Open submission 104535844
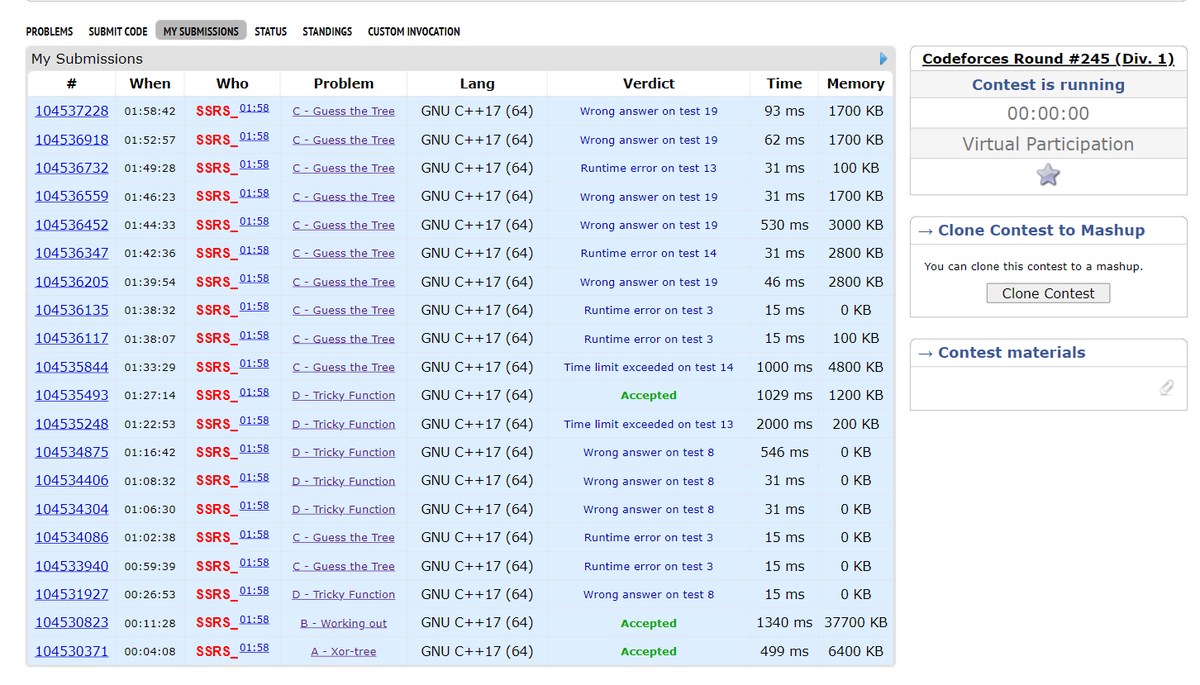Viewport: 1200px width, 685px height. (72, 367)
